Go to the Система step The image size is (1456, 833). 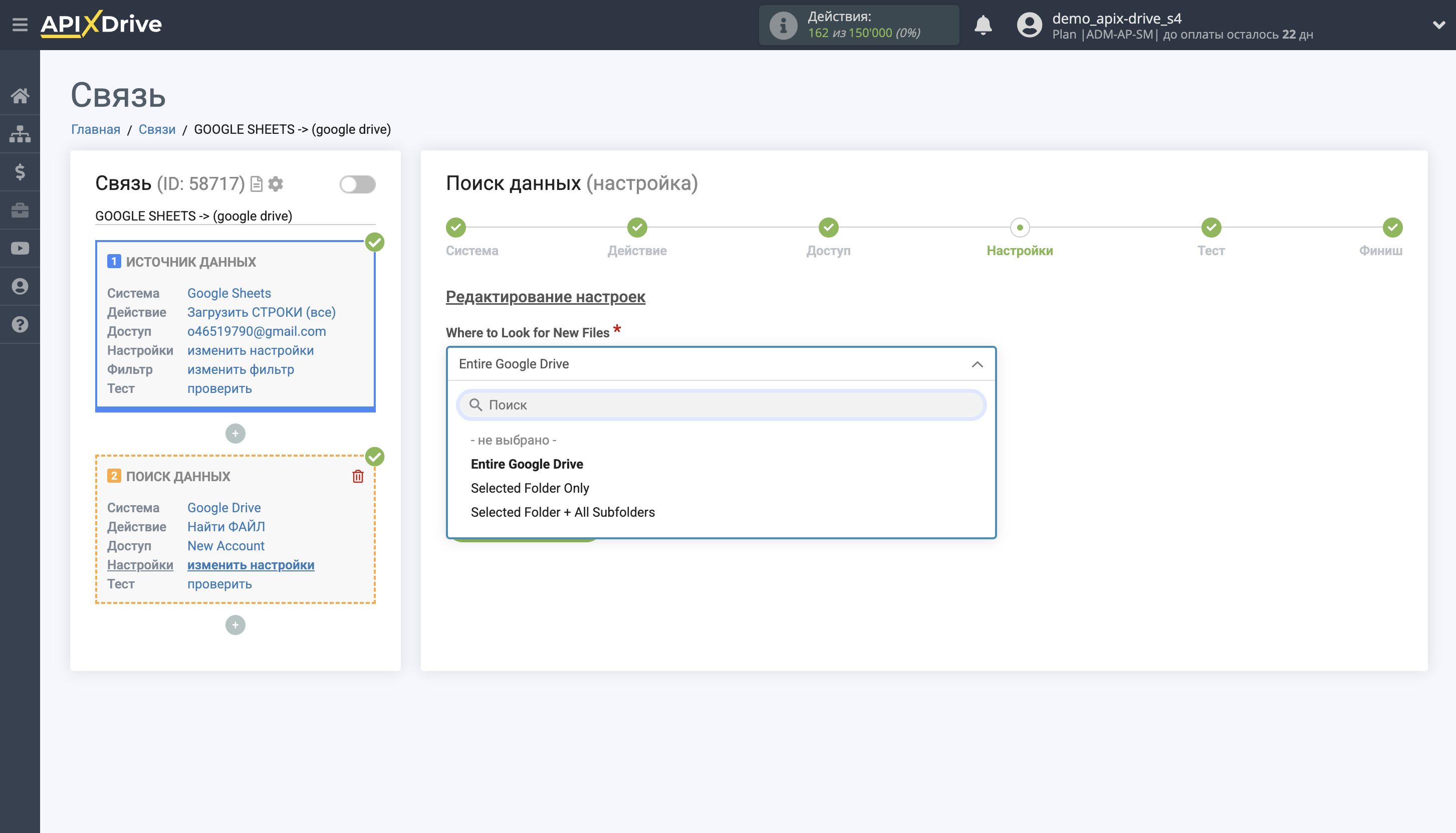click(x=456, y=228)
